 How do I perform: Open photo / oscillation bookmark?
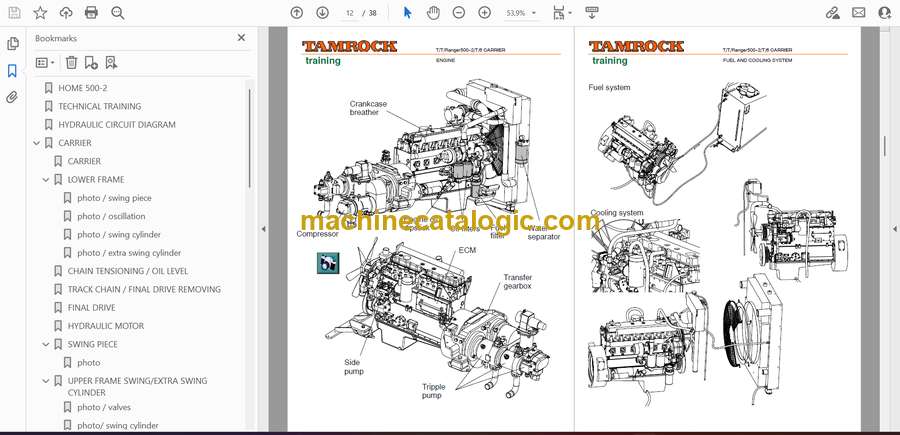111,216
